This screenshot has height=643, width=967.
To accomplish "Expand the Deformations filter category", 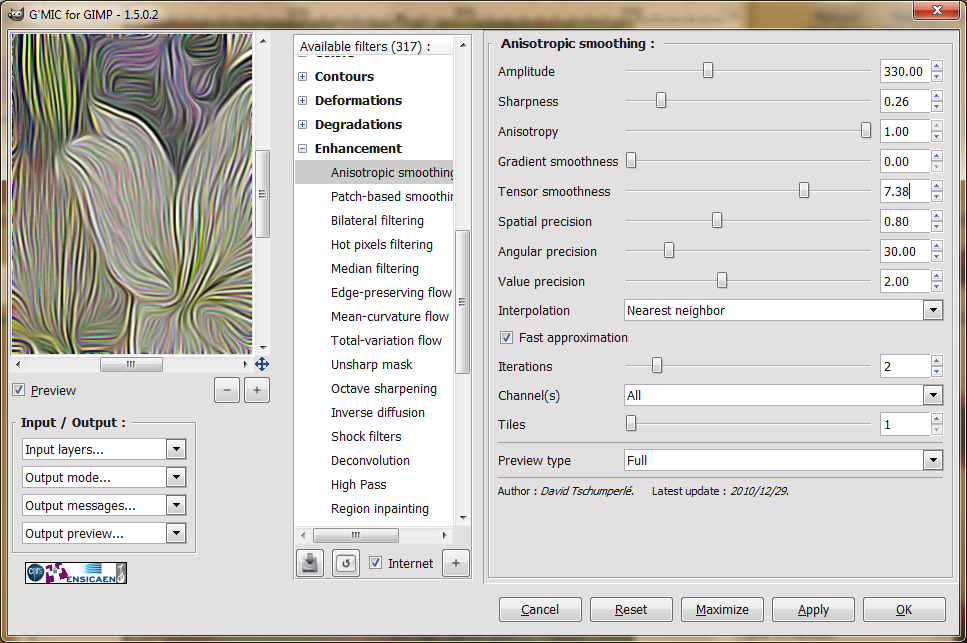I will 302,100.
